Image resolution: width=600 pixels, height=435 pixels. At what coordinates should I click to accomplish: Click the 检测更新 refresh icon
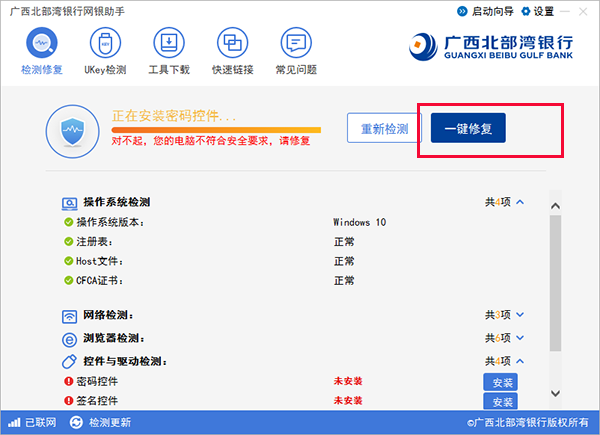(x=76, y=422)
